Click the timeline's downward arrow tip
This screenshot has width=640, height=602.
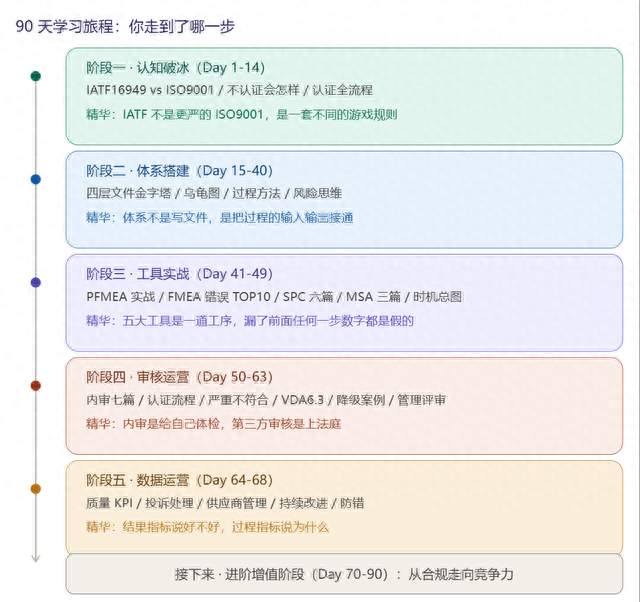coord(36,558)
